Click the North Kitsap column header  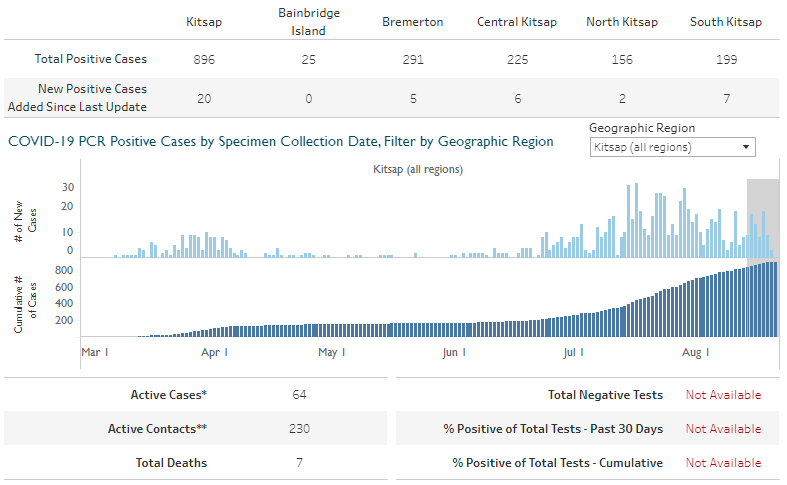click(x=621, y=22)
